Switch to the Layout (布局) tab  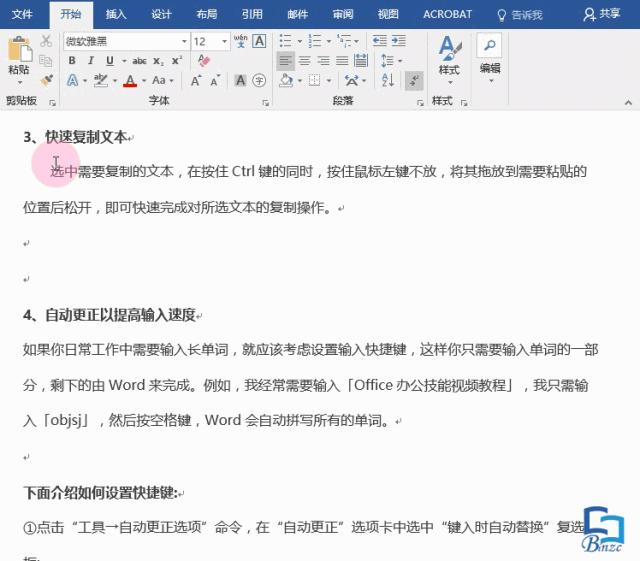(207, 15)
